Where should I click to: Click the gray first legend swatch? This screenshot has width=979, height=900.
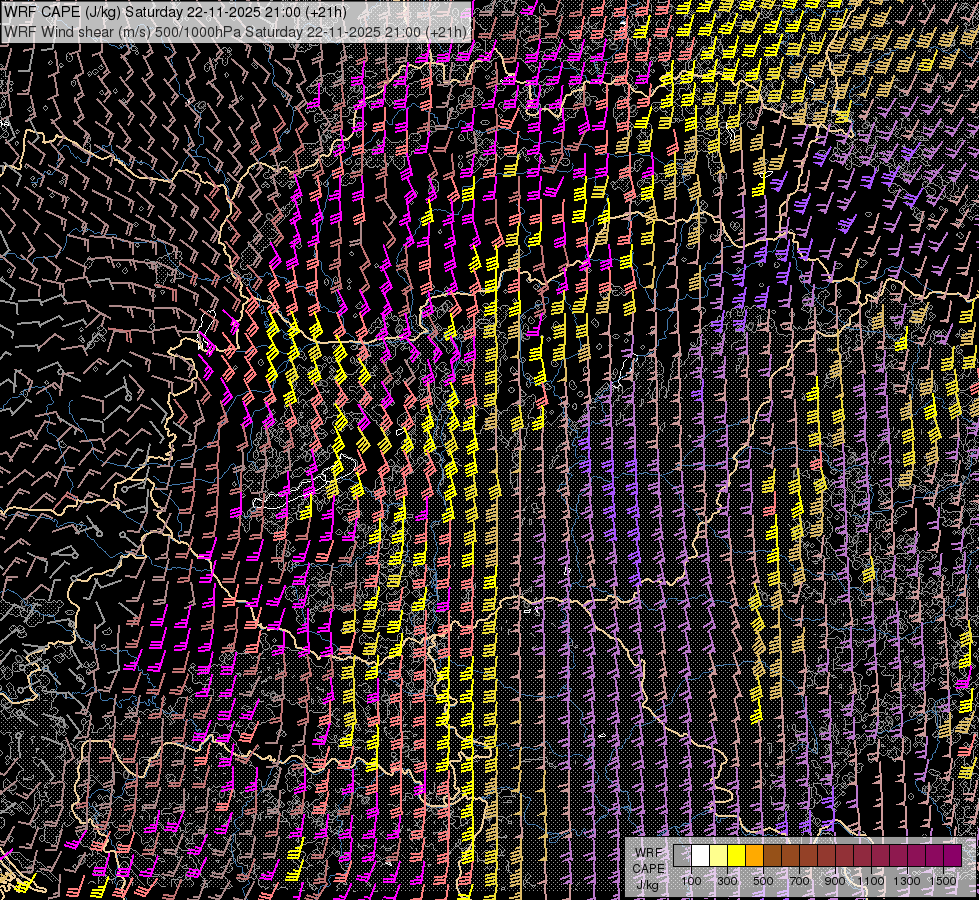683,855
